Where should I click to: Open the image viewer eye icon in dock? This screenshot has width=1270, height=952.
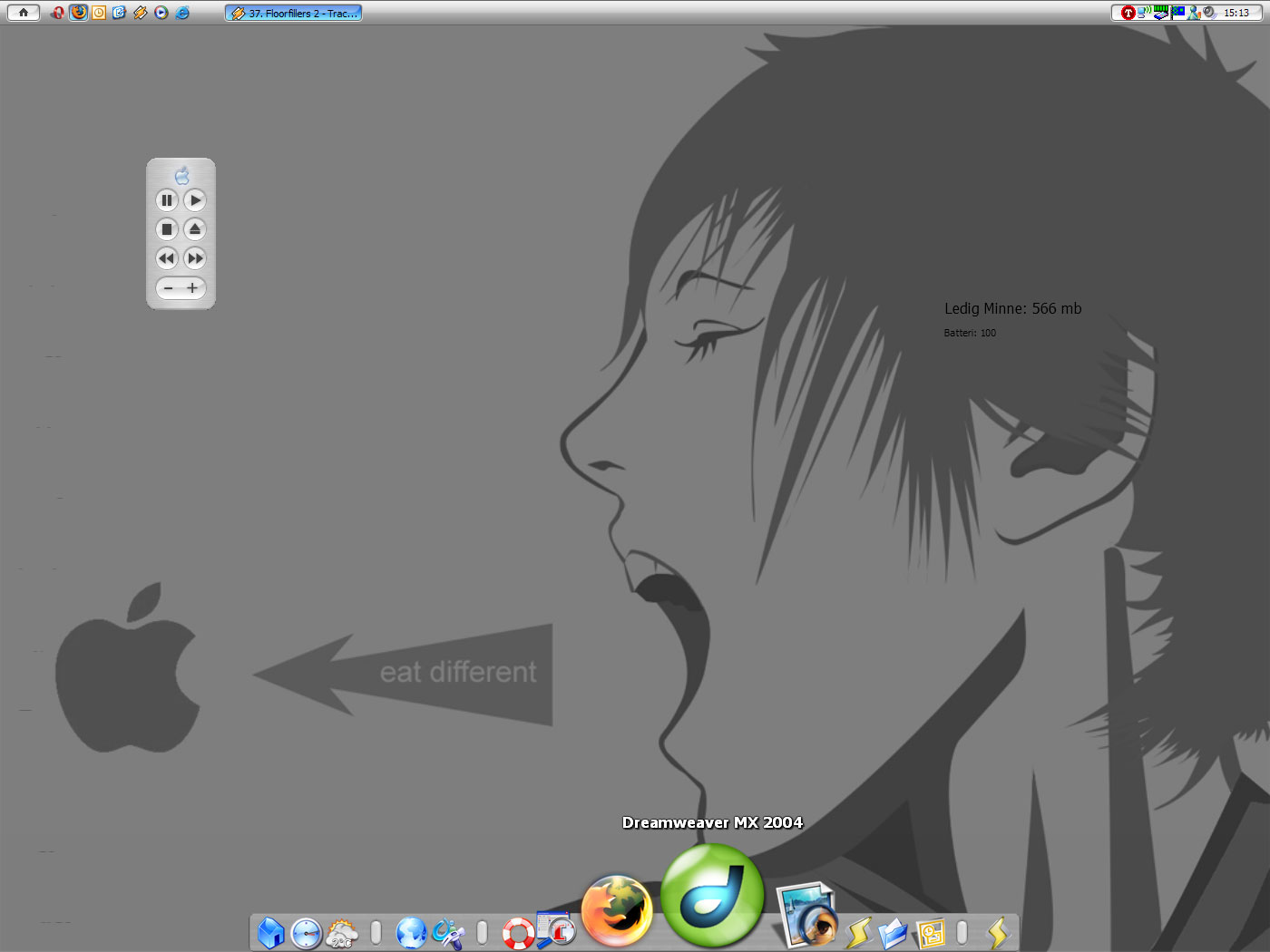(806, 915)
